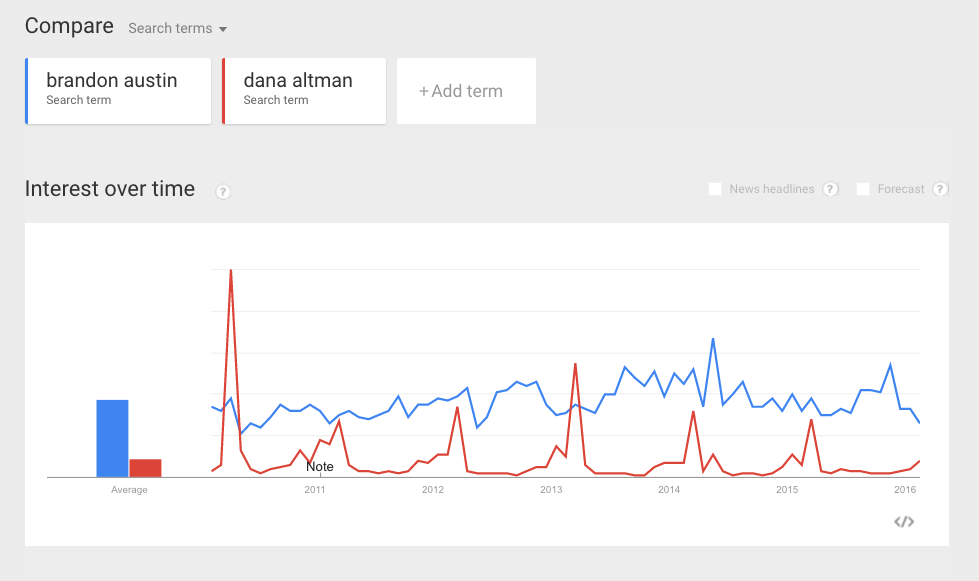Select the dana altman search term card
Screen dimensions: 979x581
[304, 91]
